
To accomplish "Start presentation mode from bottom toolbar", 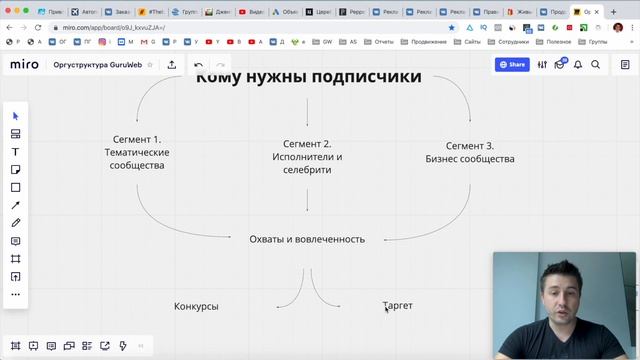I will pos(33,346).
